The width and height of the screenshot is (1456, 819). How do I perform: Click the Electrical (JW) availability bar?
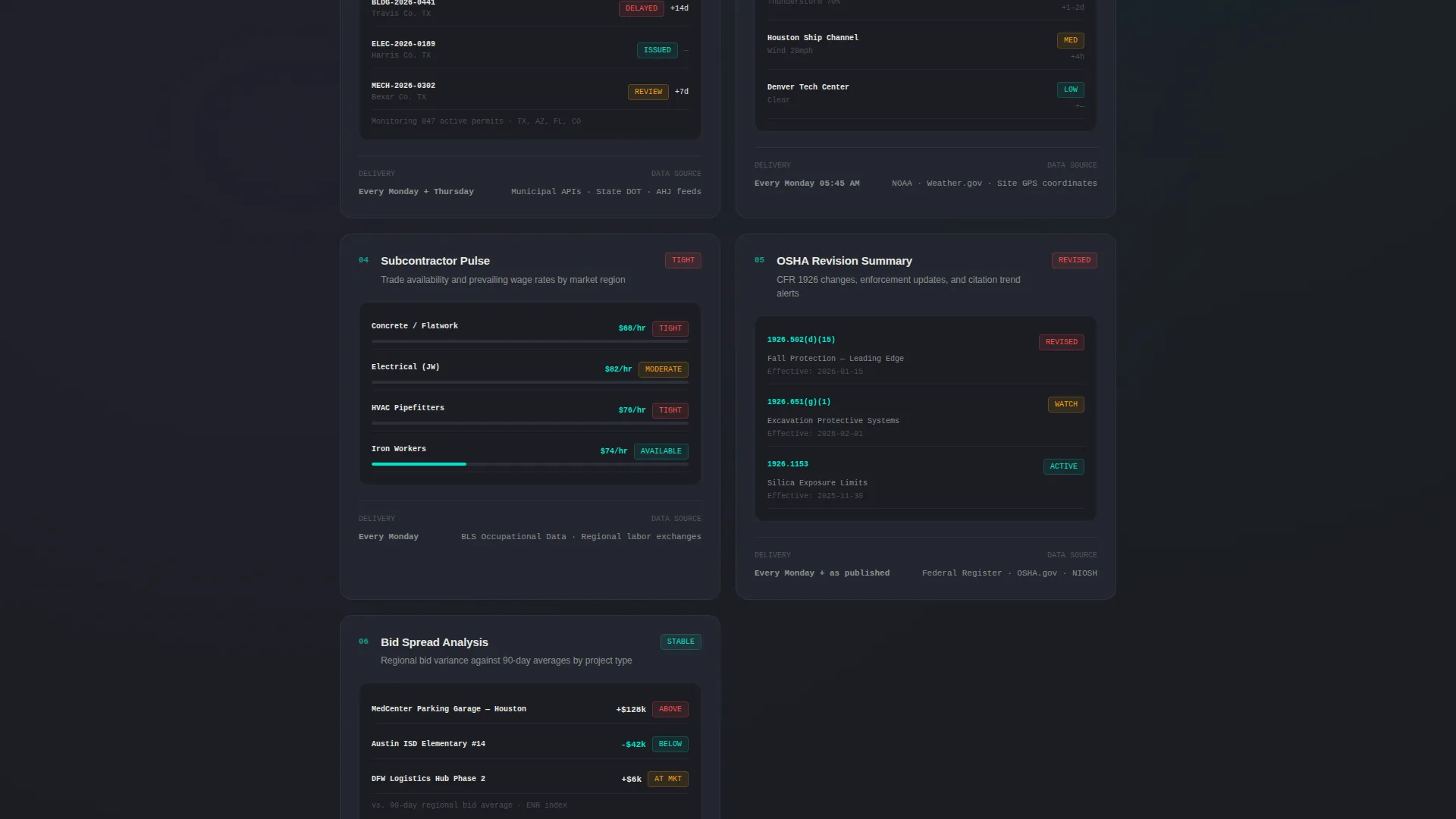(x=530, y=382)
